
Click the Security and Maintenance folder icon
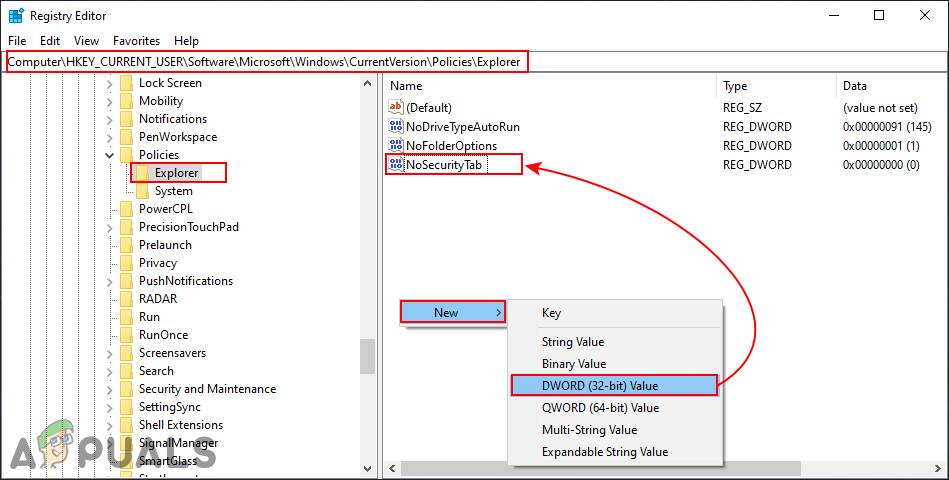[x=126, y=389]
